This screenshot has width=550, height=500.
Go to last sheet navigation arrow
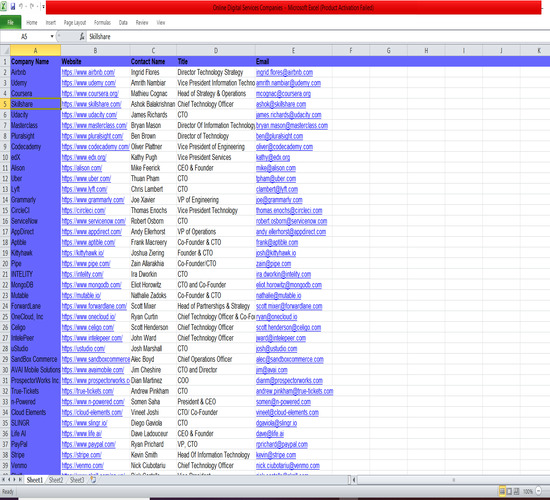point(20,479)
